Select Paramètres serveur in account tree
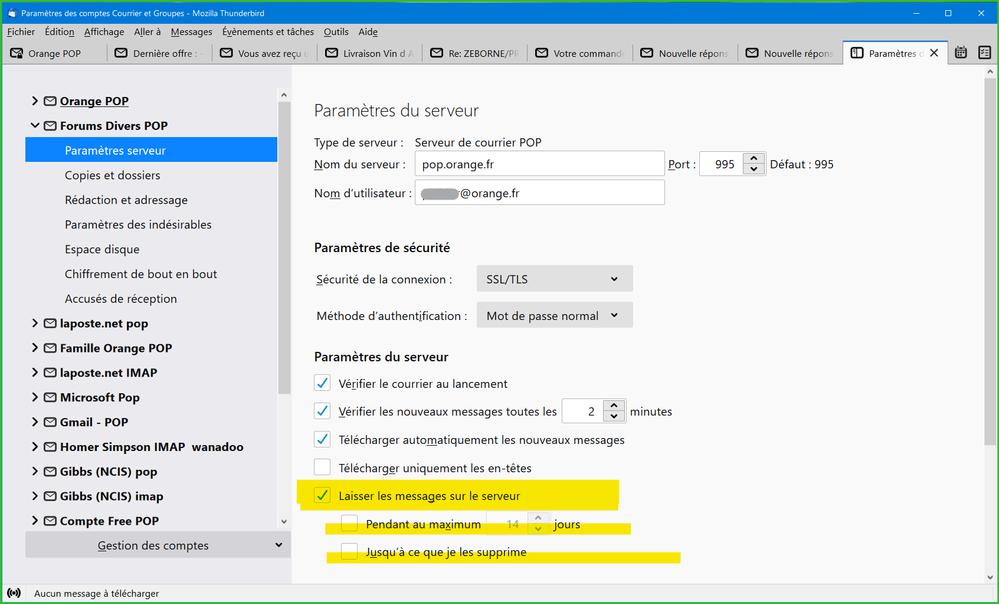 [151, 150]
